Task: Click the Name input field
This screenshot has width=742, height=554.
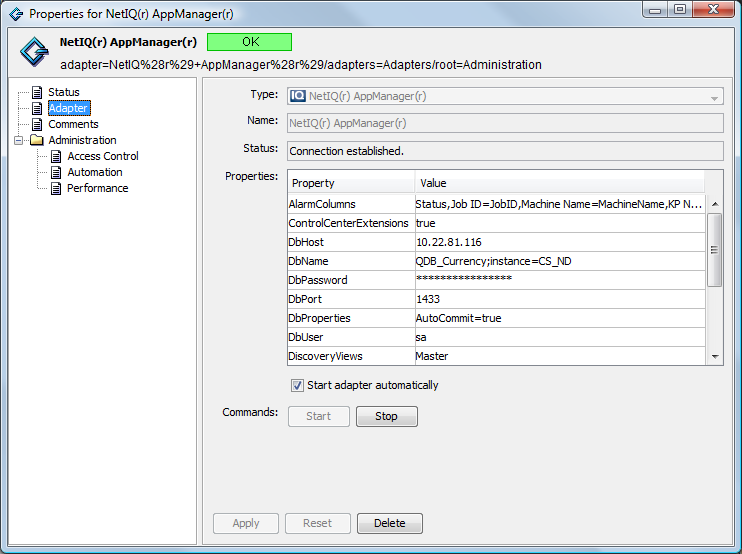Action: [x=505, y=123]
